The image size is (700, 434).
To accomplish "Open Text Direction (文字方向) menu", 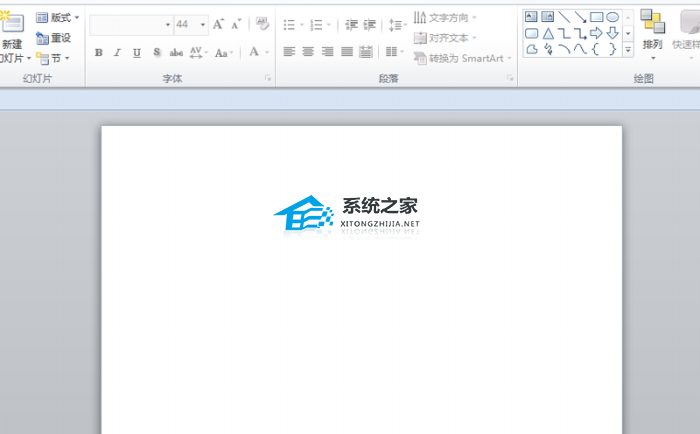I will pyautogui.click(x=445, y=18).
